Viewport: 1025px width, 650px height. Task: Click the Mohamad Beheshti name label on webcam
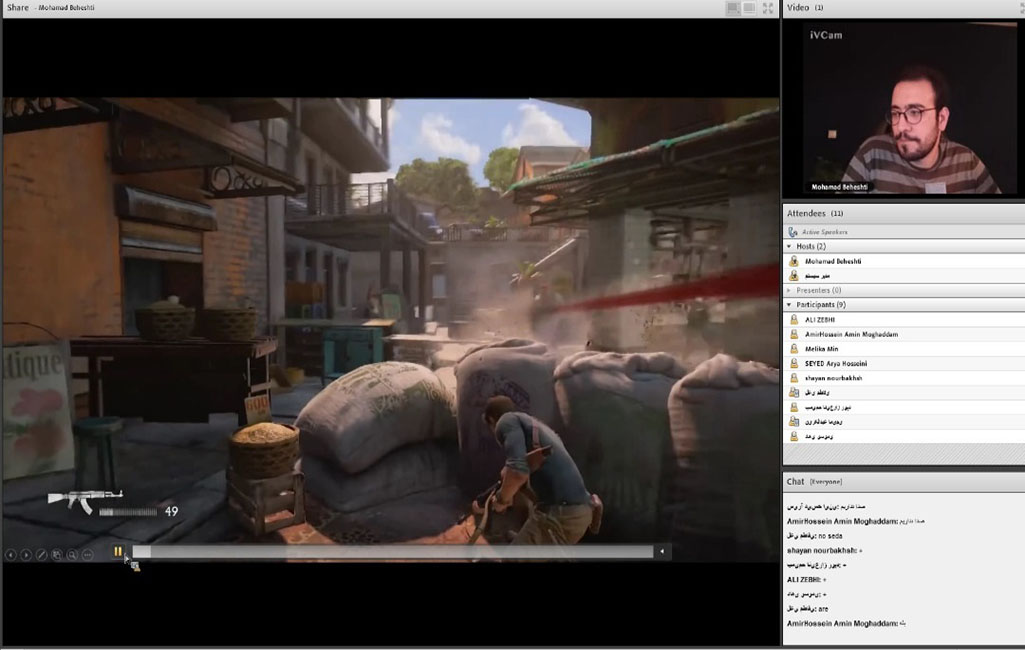tap(839, 187)
